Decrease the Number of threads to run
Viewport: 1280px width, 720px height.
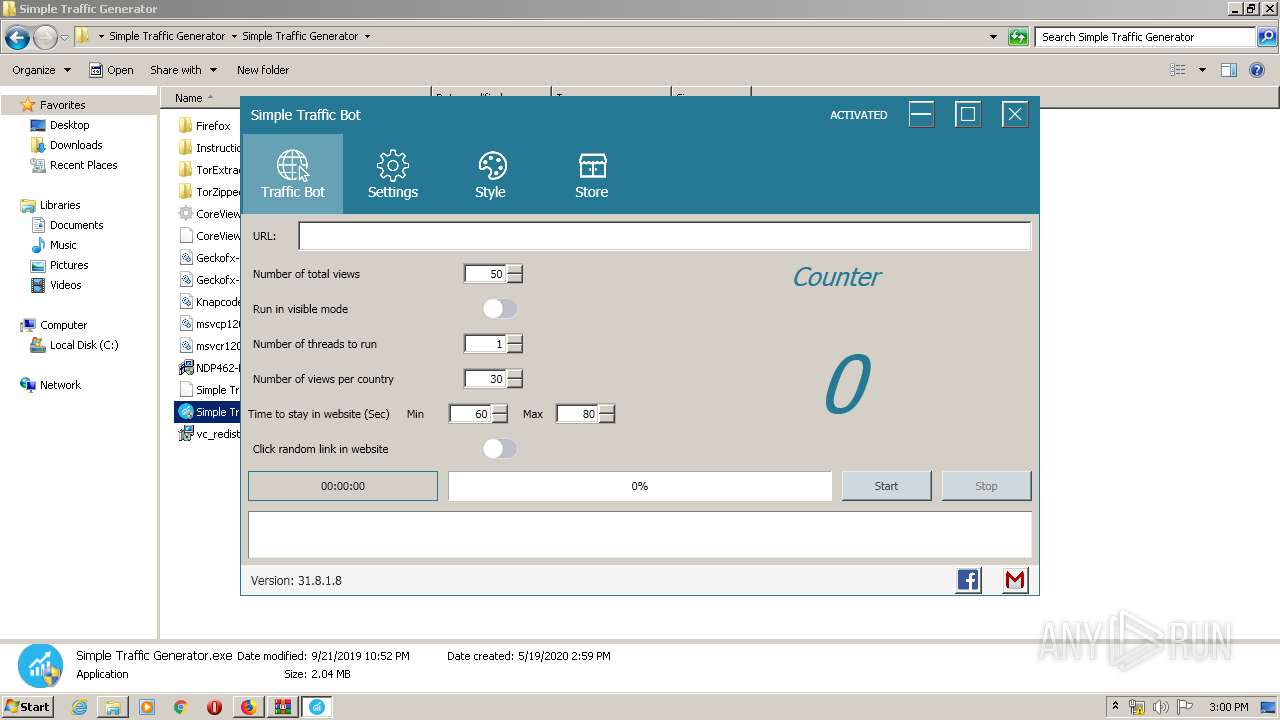pyautogui.click(x=515, y=348)
